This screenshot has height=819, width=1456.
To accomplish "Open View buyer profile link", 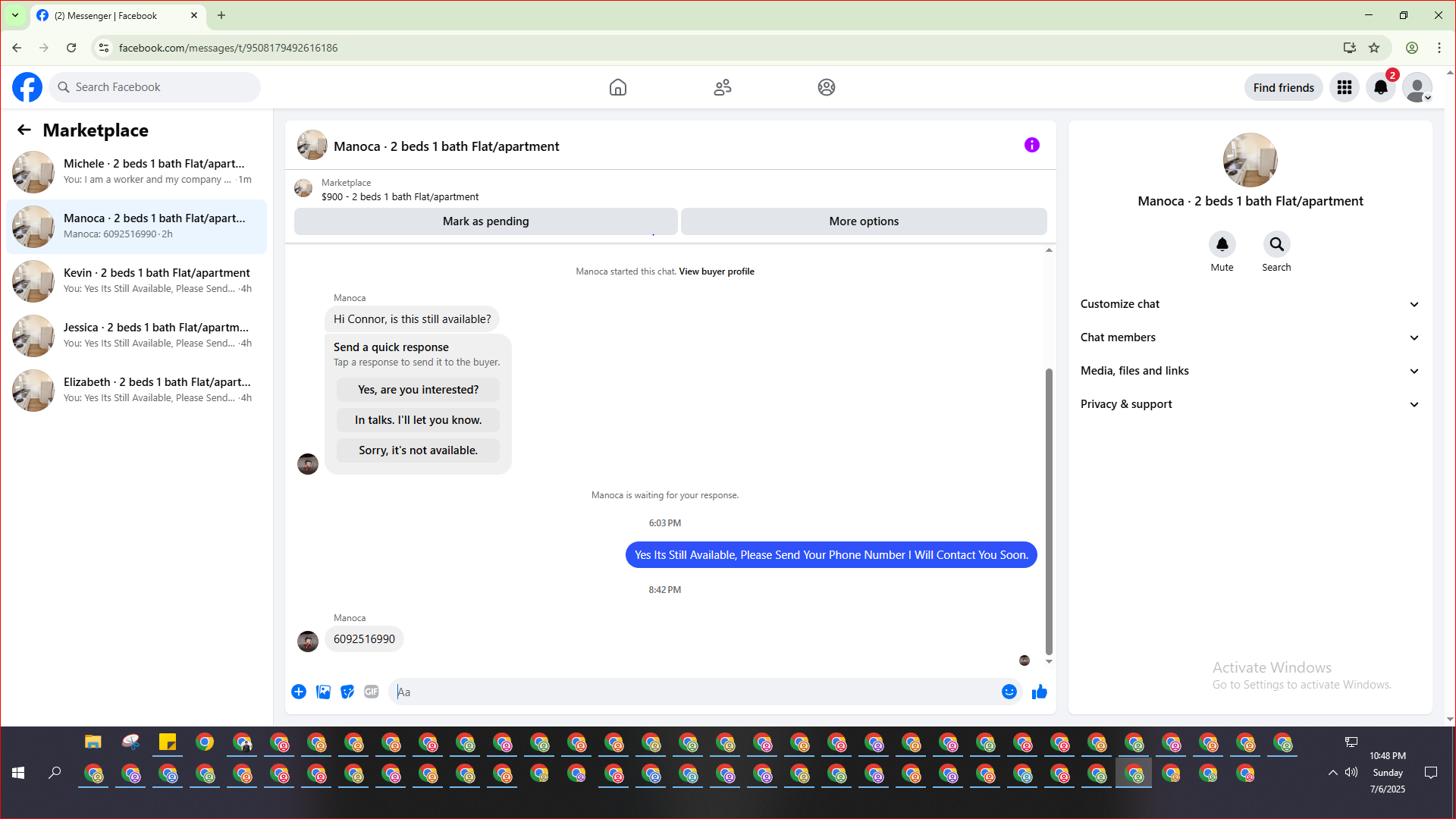I will (716, 271).
